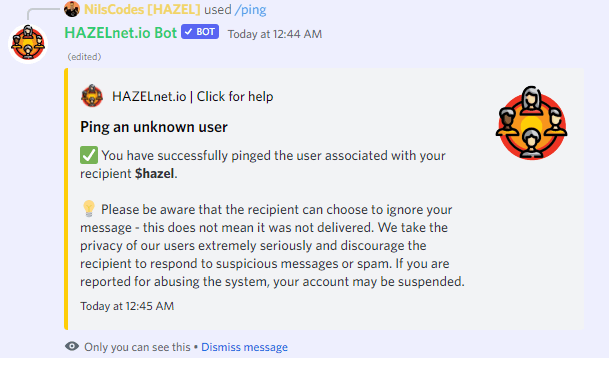Click embed footer timestamp 12:45 AM
The image size is (609, 365).
[127, 306]
